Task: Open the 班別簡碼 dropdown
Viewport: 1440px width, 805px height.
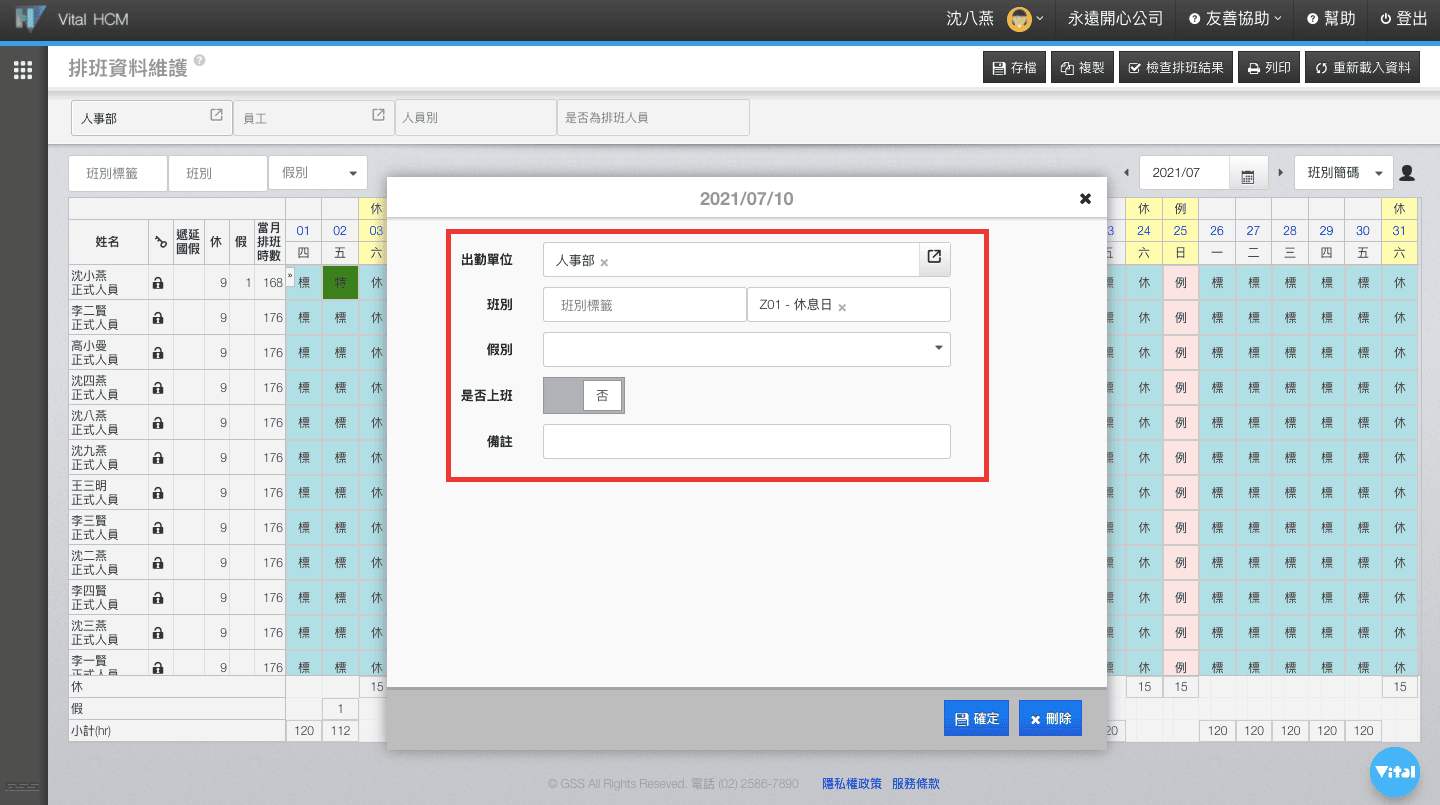Action: point(1343,173)
